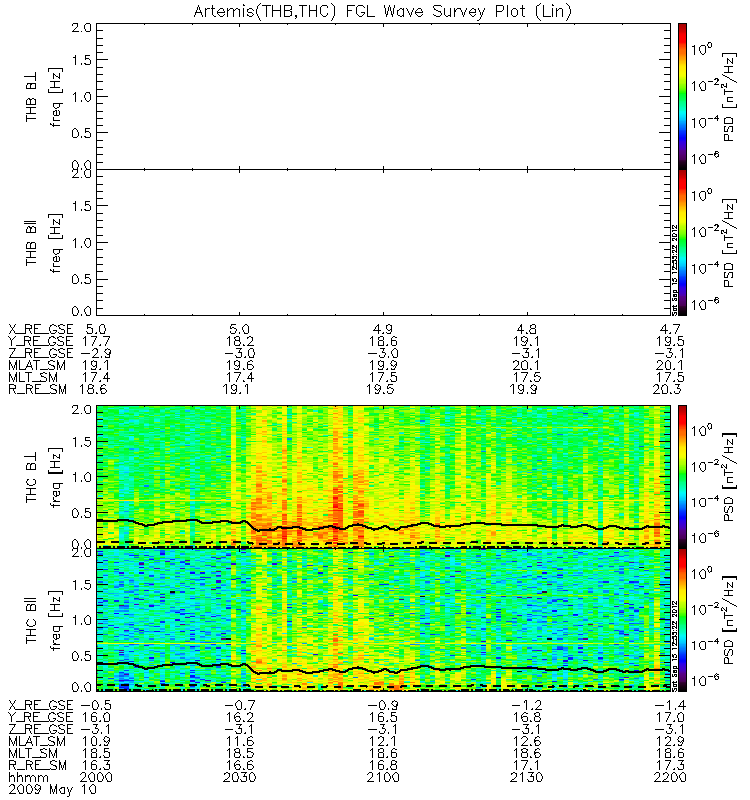Click the 1.5 tick label on THC B∥ axis
Screen dimensions: 750x800
pyautogui.click(x=82, y=585)
